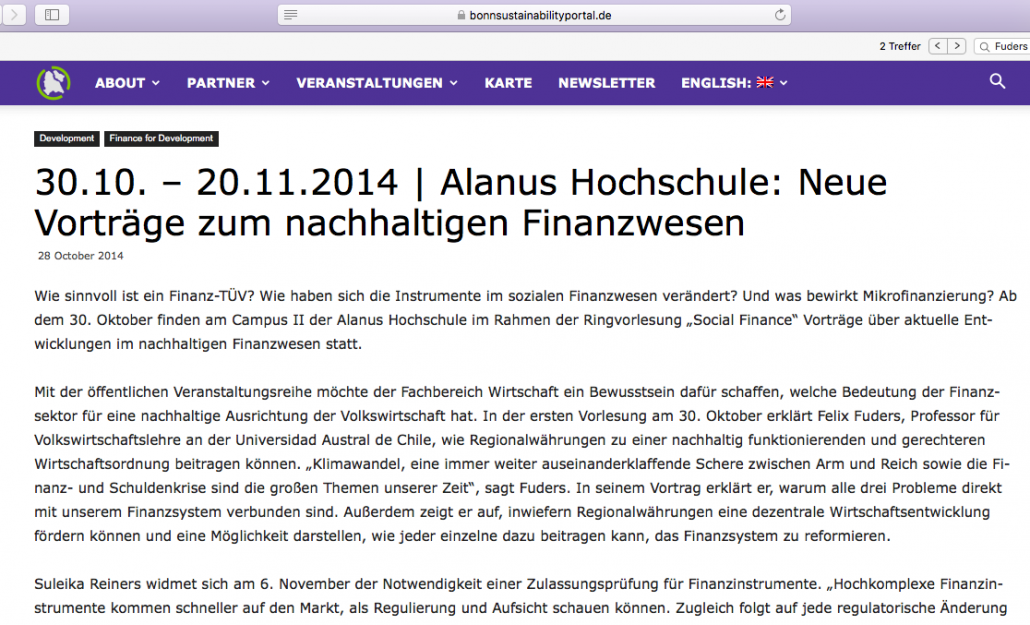Viewport: 1030px width, 625px height.
Task: Open the ABOUT menu item
Action: [x=120, y=83]
